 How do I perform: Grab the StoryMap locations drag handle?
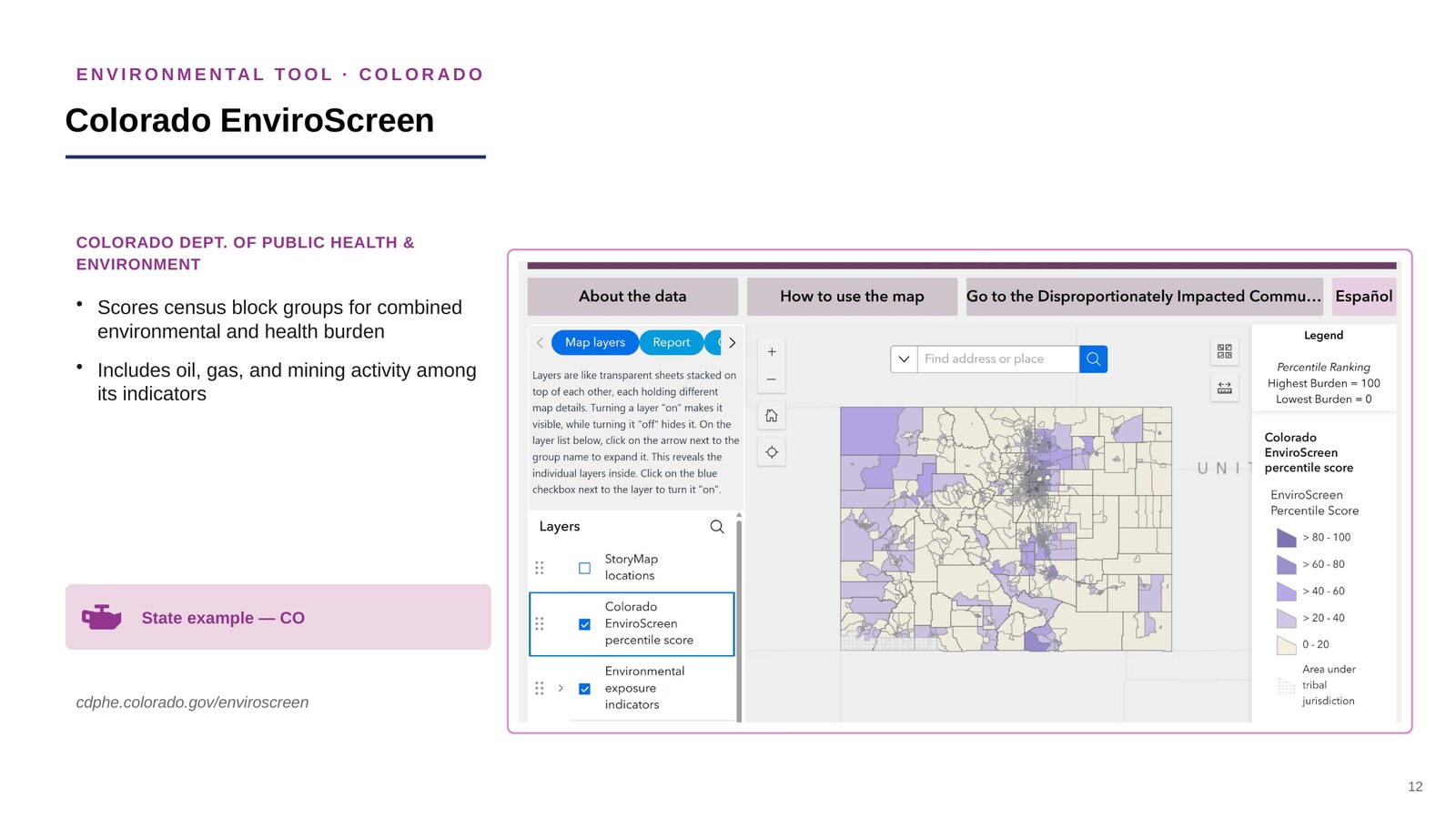tap(540, 568)
